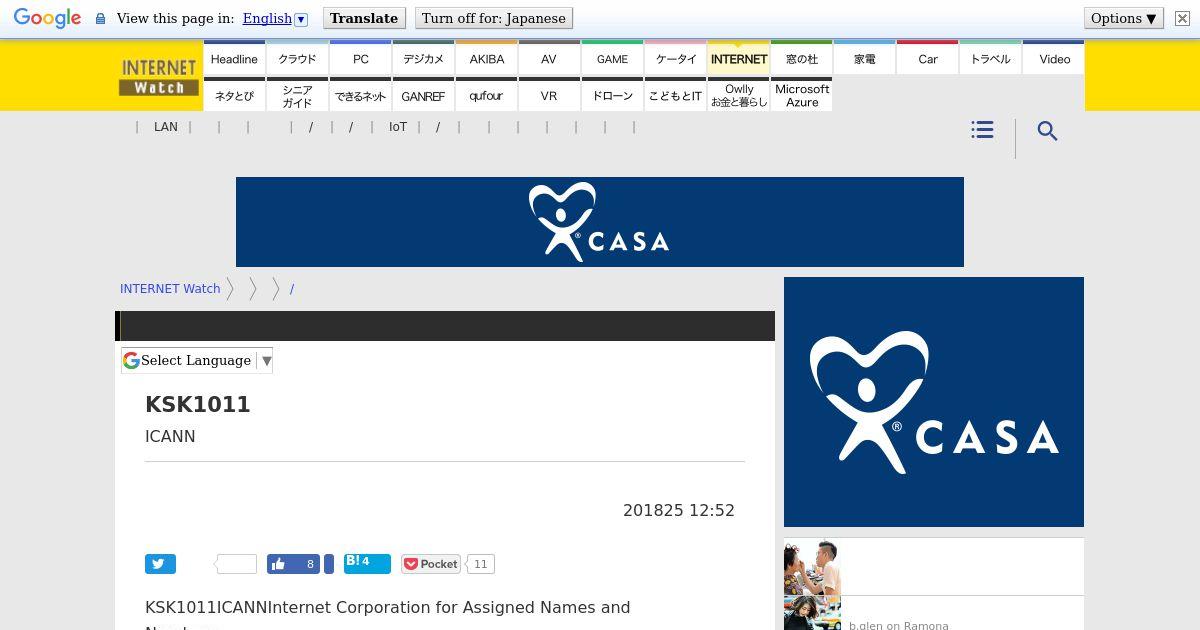Screen dimensions: 1200x630
Task: Click the large CASA sidebar ad
Action: pos(934,402)
